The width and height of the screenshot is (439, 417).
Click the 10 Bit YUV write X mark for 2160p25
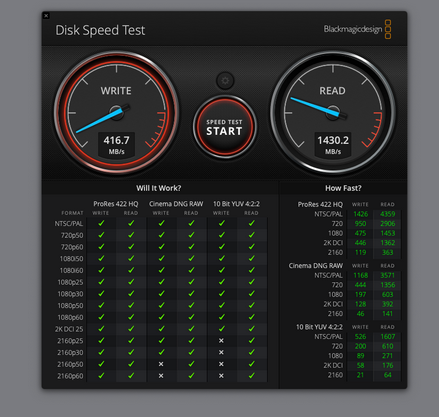[221, 341]
